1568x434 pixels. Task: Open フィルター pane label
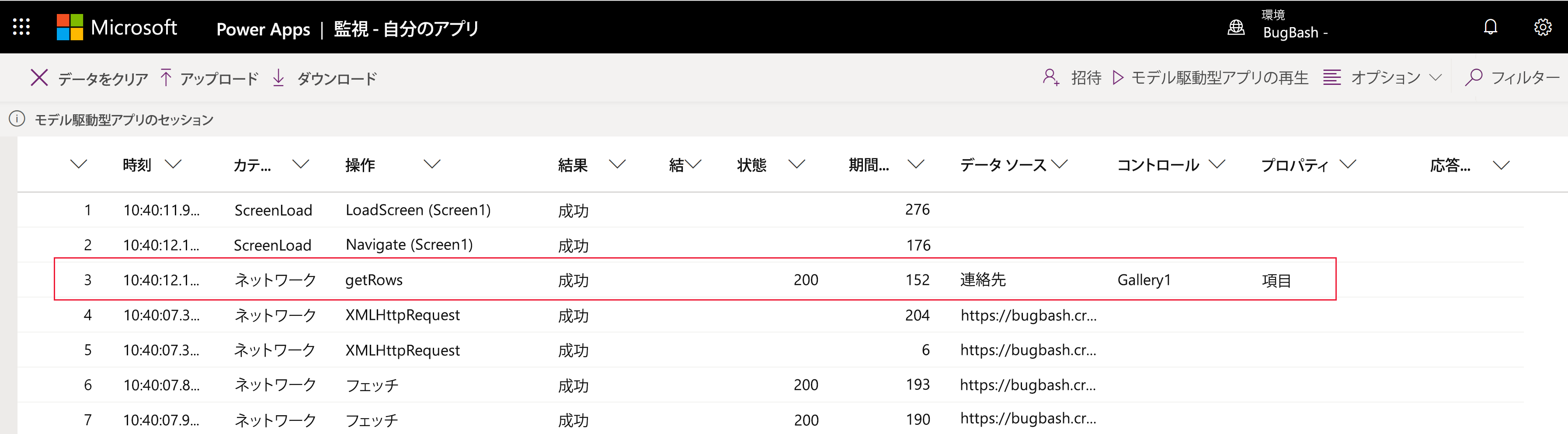point(1525,77)
